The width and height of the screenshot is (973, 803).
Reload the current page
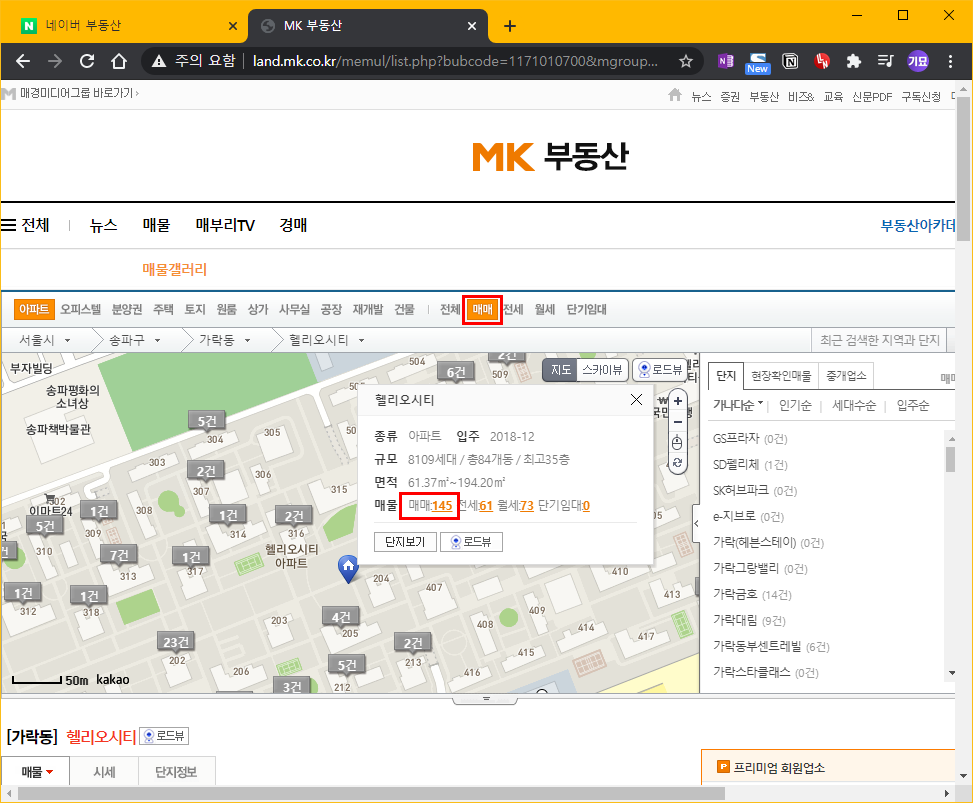(87, 61)
